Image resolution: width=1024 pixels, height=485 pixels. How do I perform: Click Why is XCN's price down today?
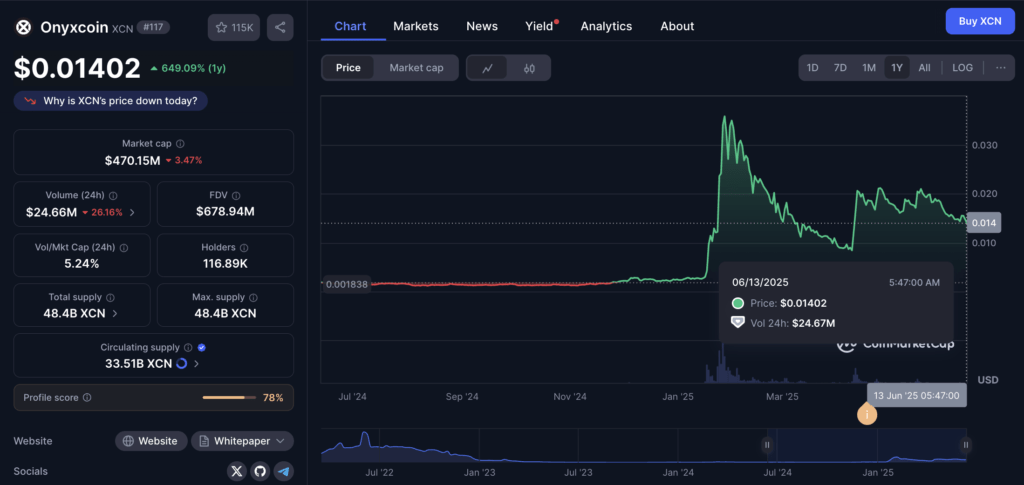(110, 101)
